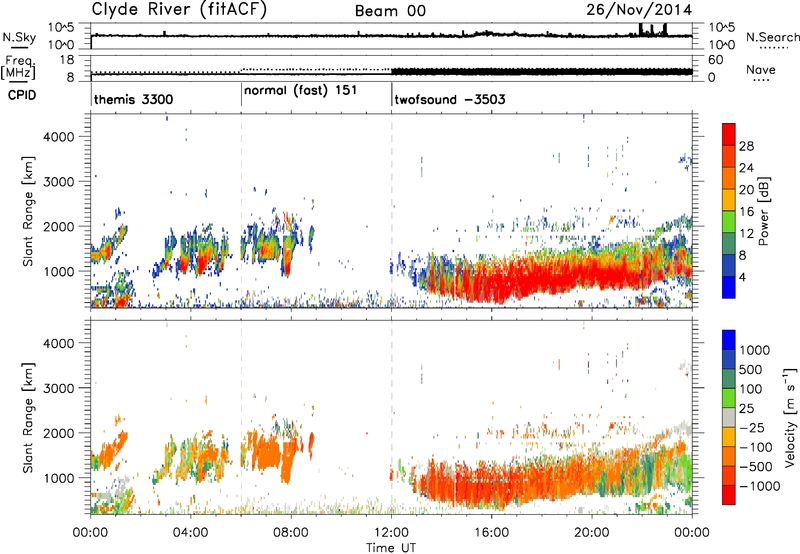Click the "04:00" time axis tick
Screen dimensions: 800x554
click(190, 533)
